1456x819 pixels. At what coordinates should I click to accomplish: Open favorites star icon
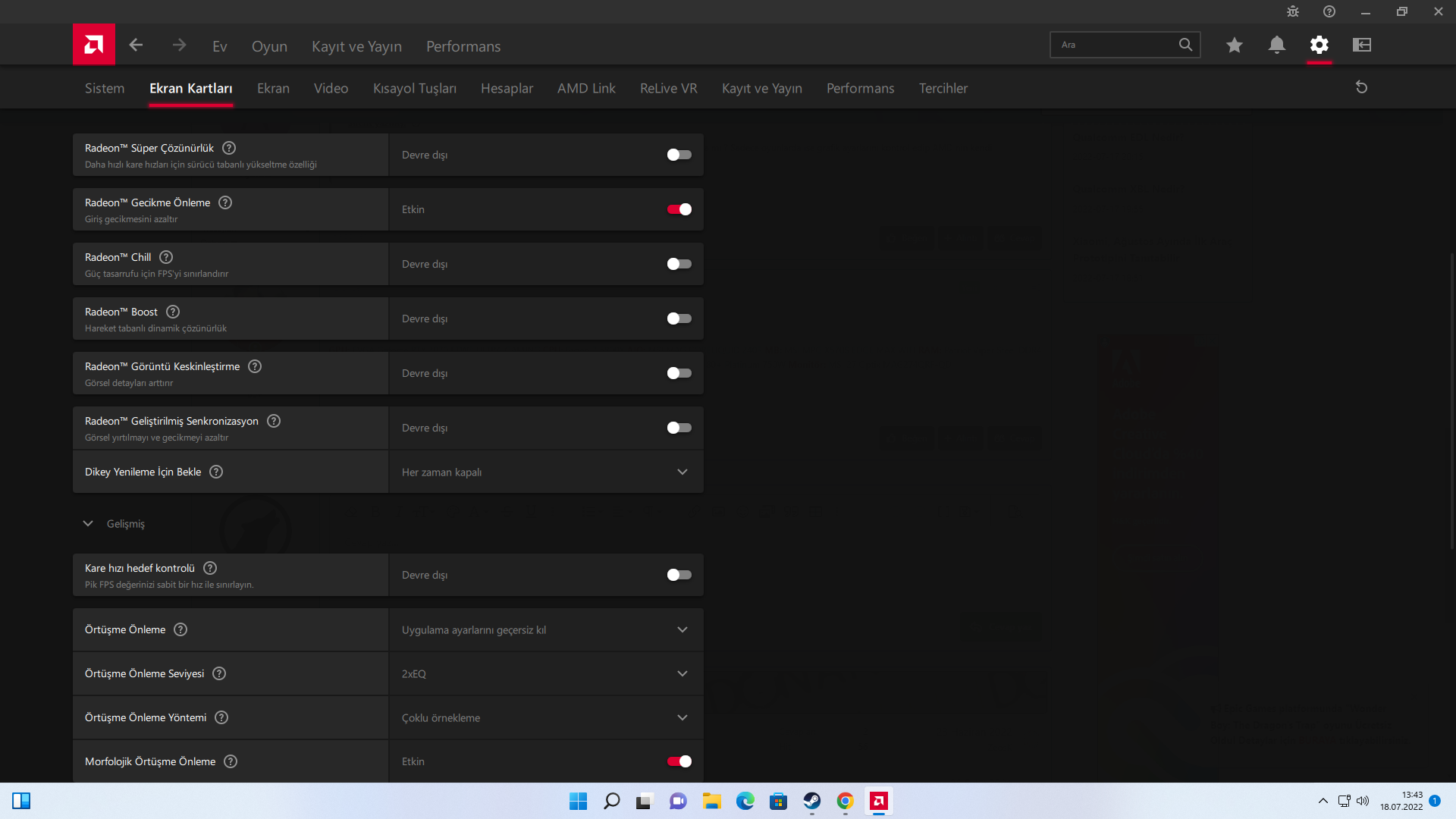coord(1234,45)
